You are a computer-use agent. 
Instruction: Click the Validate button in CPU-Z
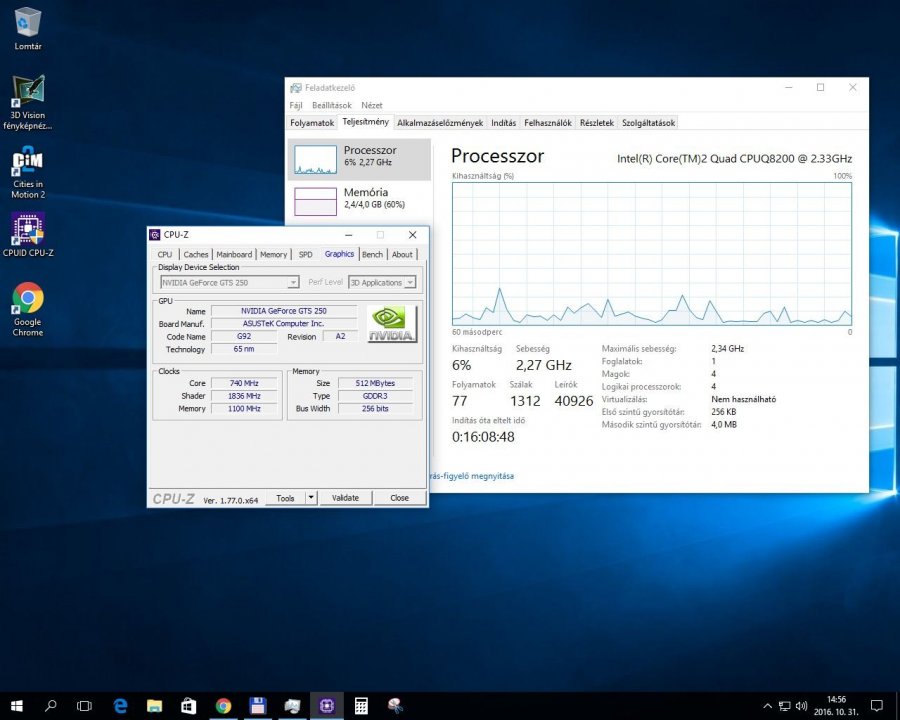coord(345,498)
